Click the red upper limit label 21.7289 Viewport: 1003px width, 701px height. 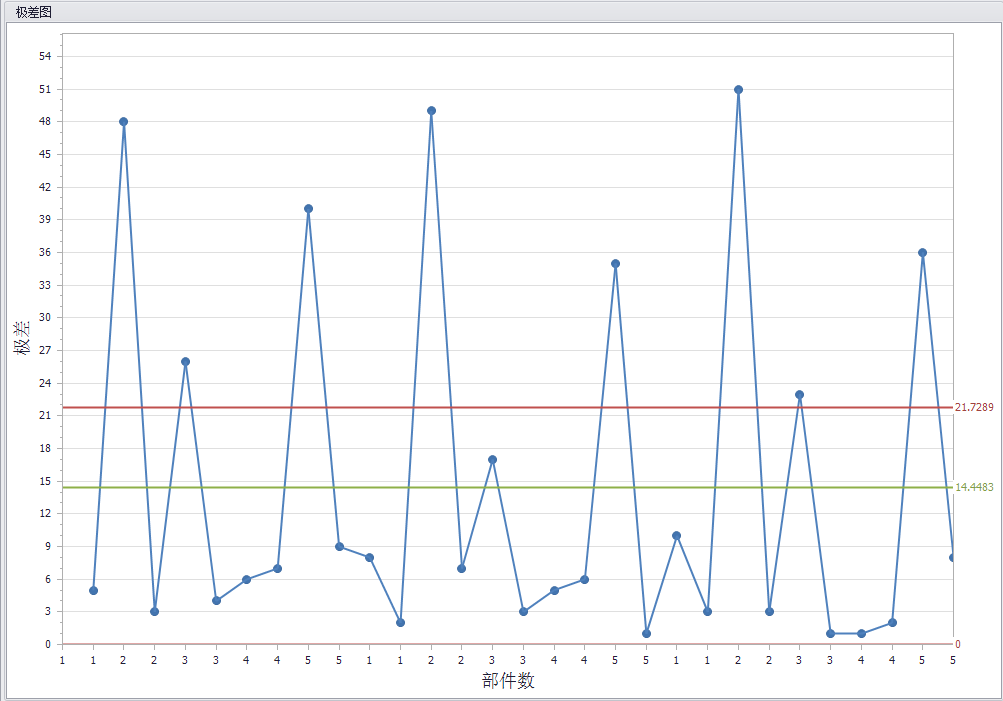[973, 408]
